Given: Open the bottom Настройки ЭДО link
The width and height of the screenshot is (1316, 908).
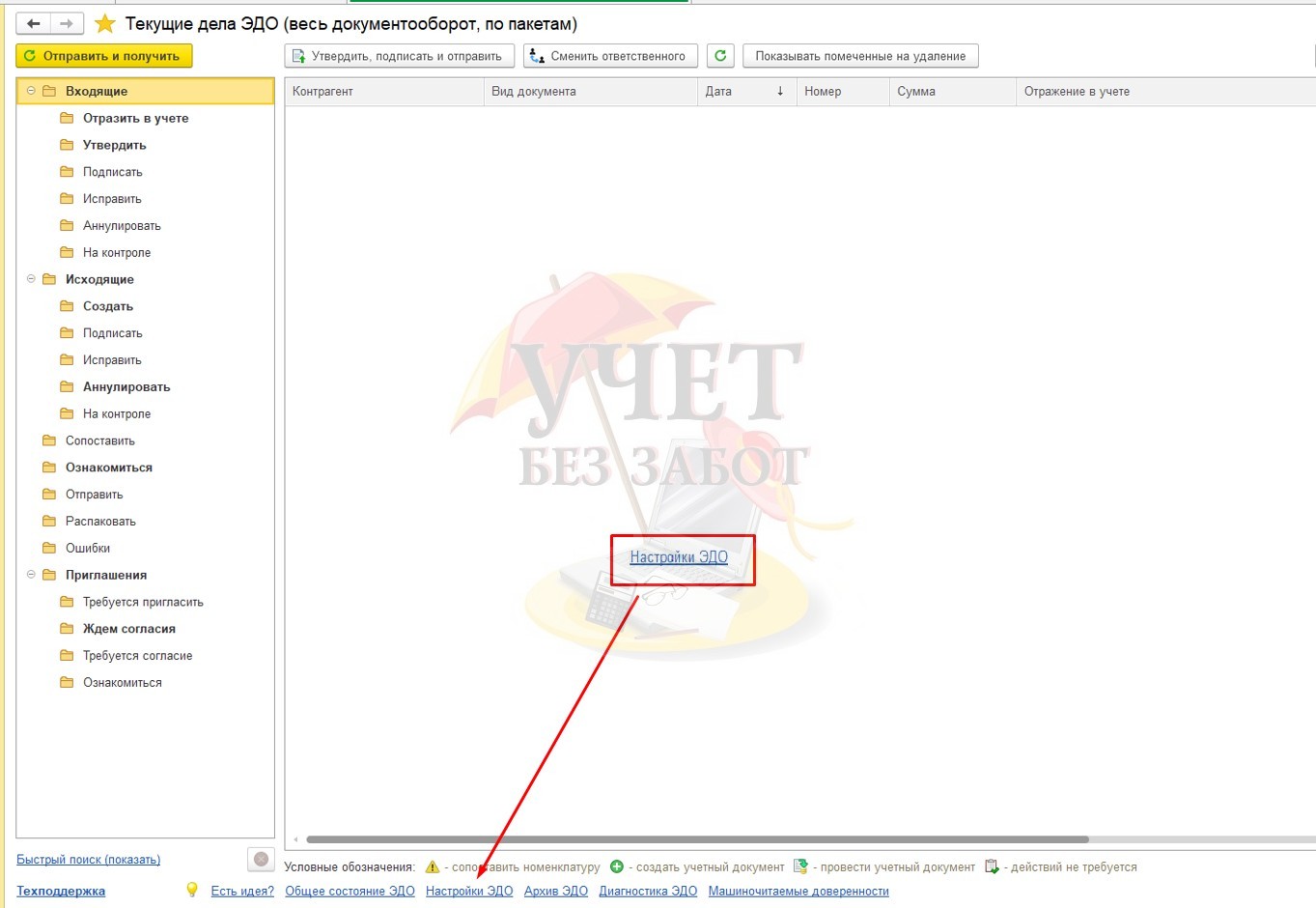Looking at the screenshot, I should 469,891.
